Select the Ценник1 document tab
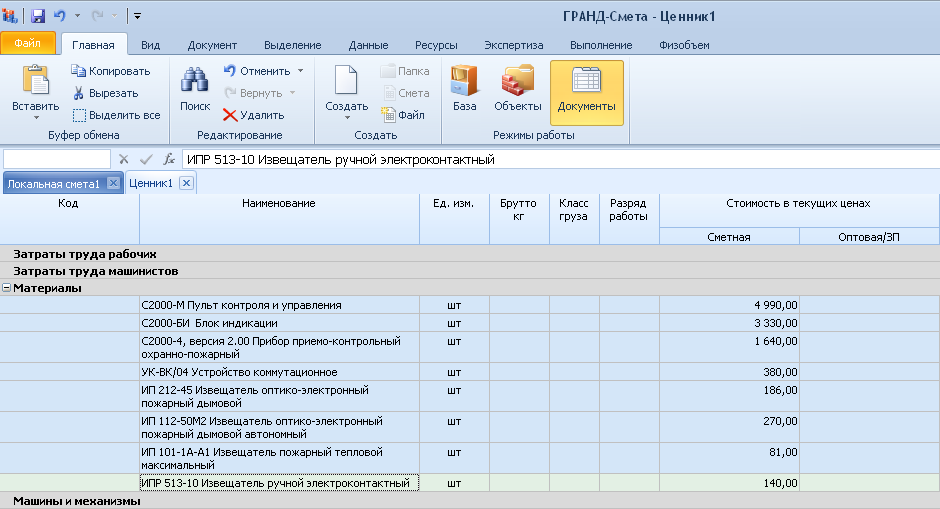This screenshot has height=509, width=940. (150, 183)
